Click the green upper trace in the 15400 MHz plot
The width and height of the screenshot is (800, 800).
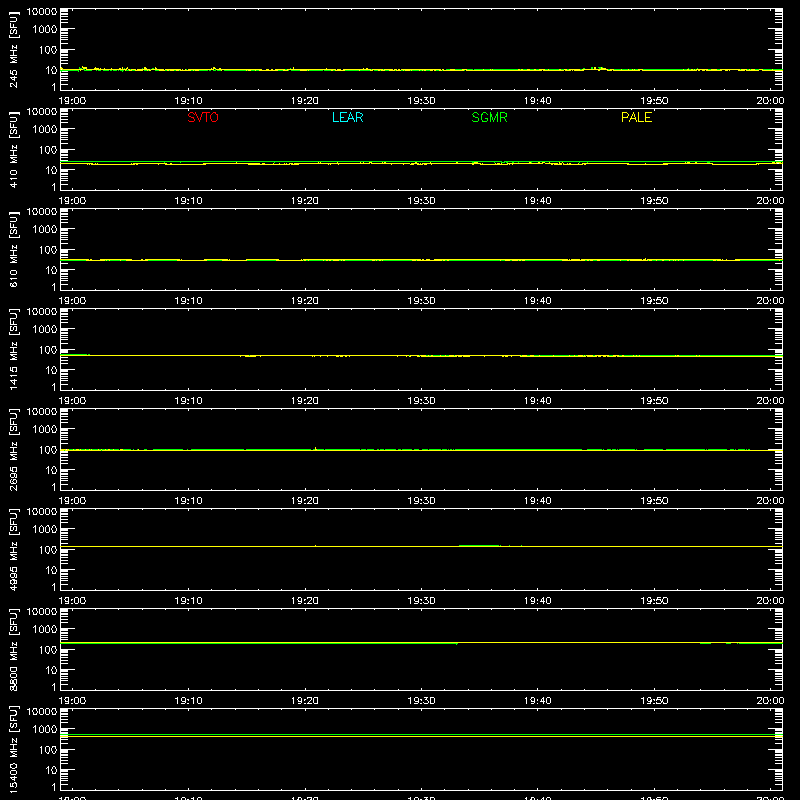point(421,734)
